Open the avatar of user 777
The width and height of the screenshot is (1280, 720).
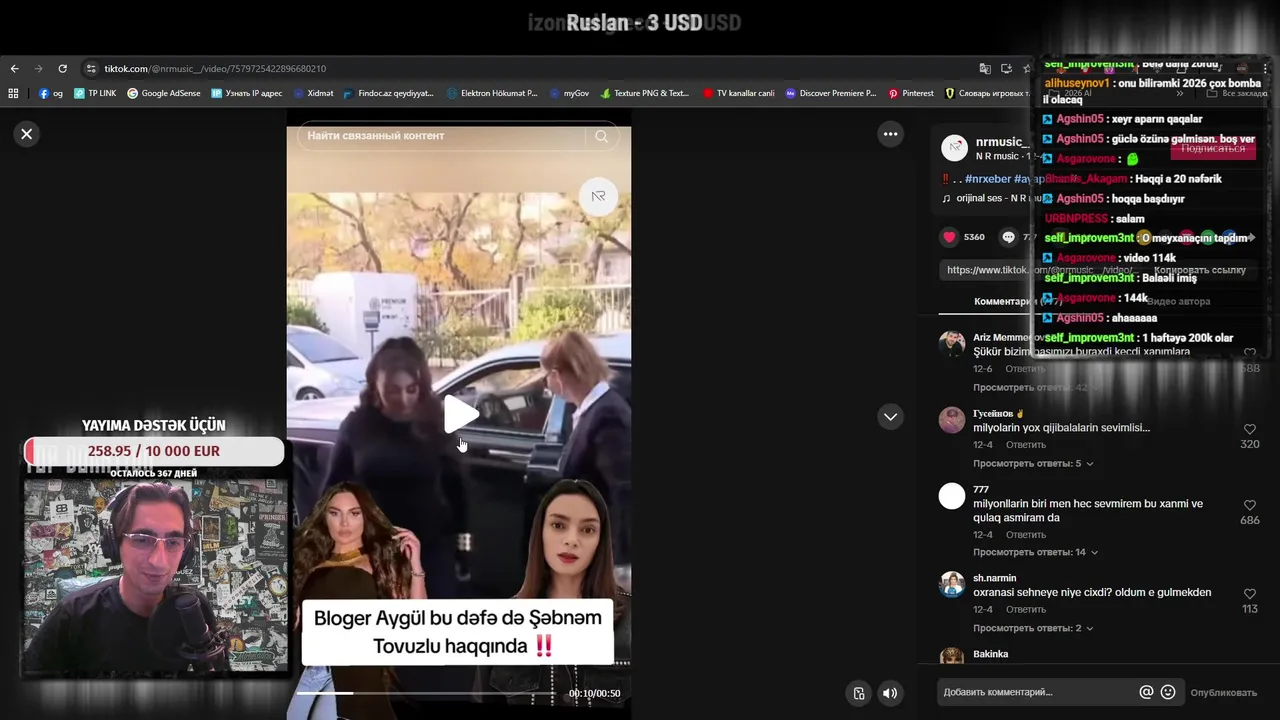[x=952, y=495]
